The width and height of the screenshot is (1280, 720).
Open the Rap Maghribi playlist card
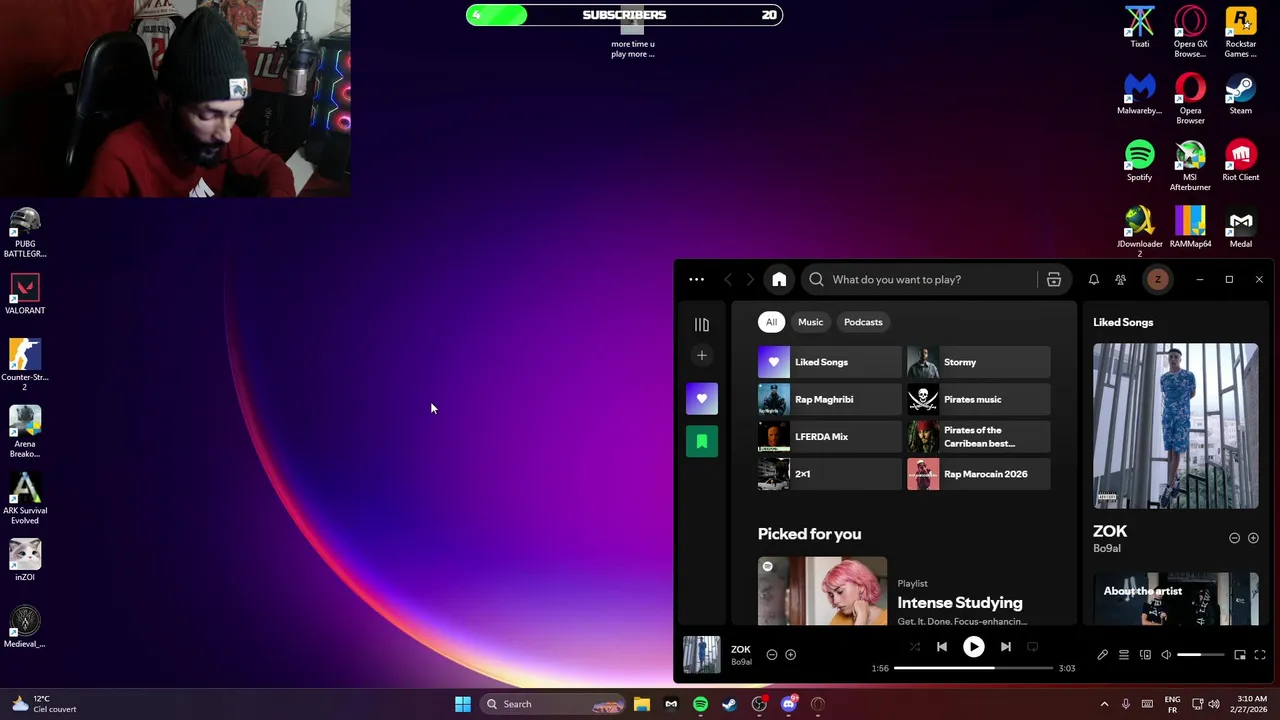(829, 399)
